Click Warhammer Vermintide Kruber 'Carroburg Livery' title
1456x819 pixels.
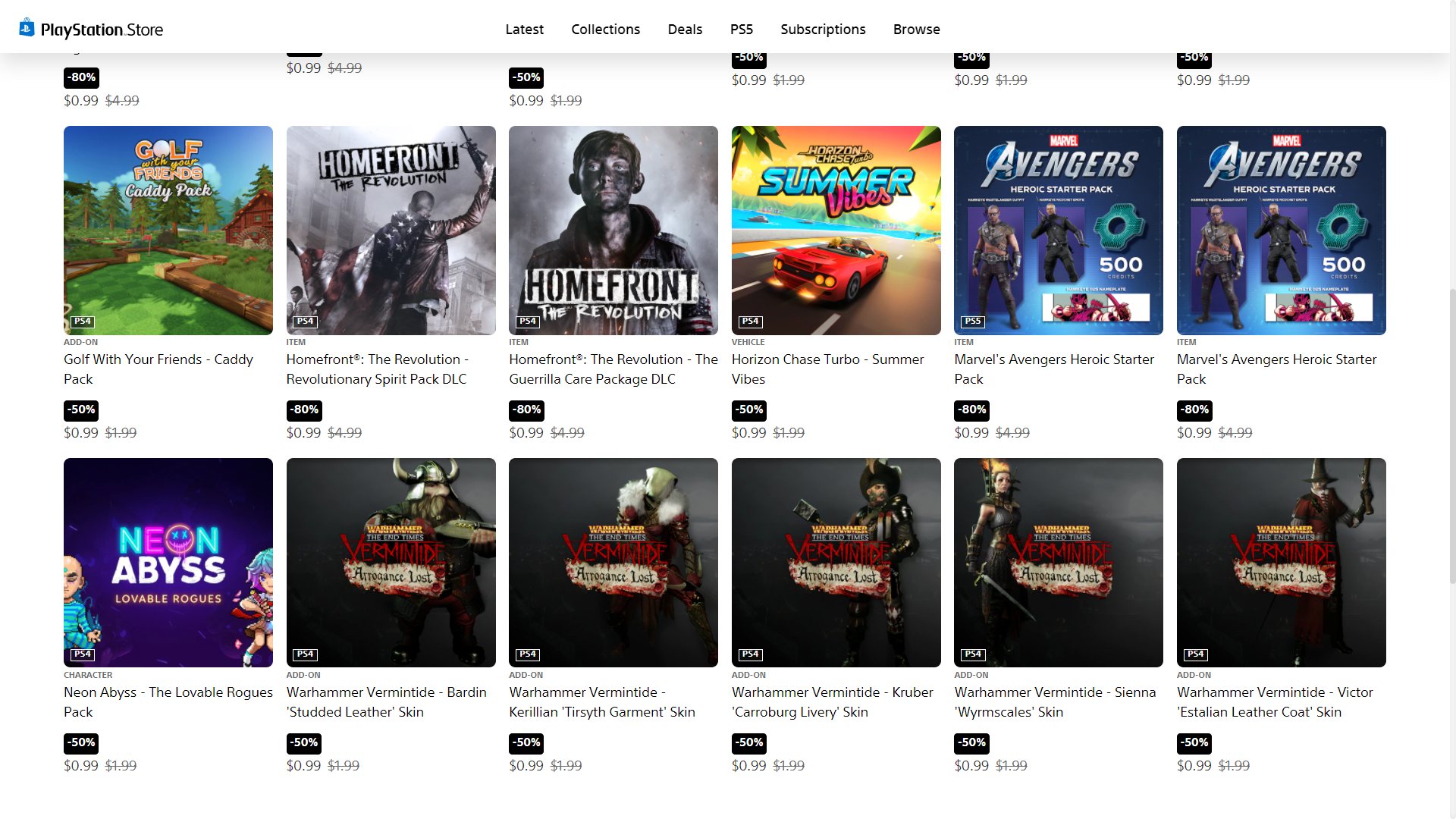tap(832, 702)
